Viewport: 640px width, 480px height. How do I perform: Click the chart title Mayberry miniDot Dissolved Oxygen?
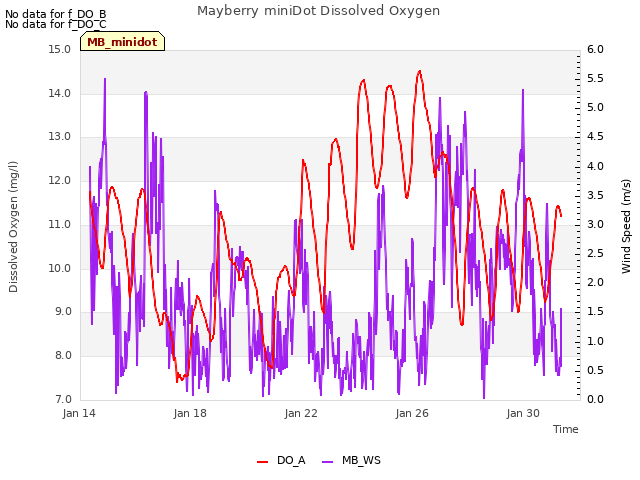tap(318, 11)
